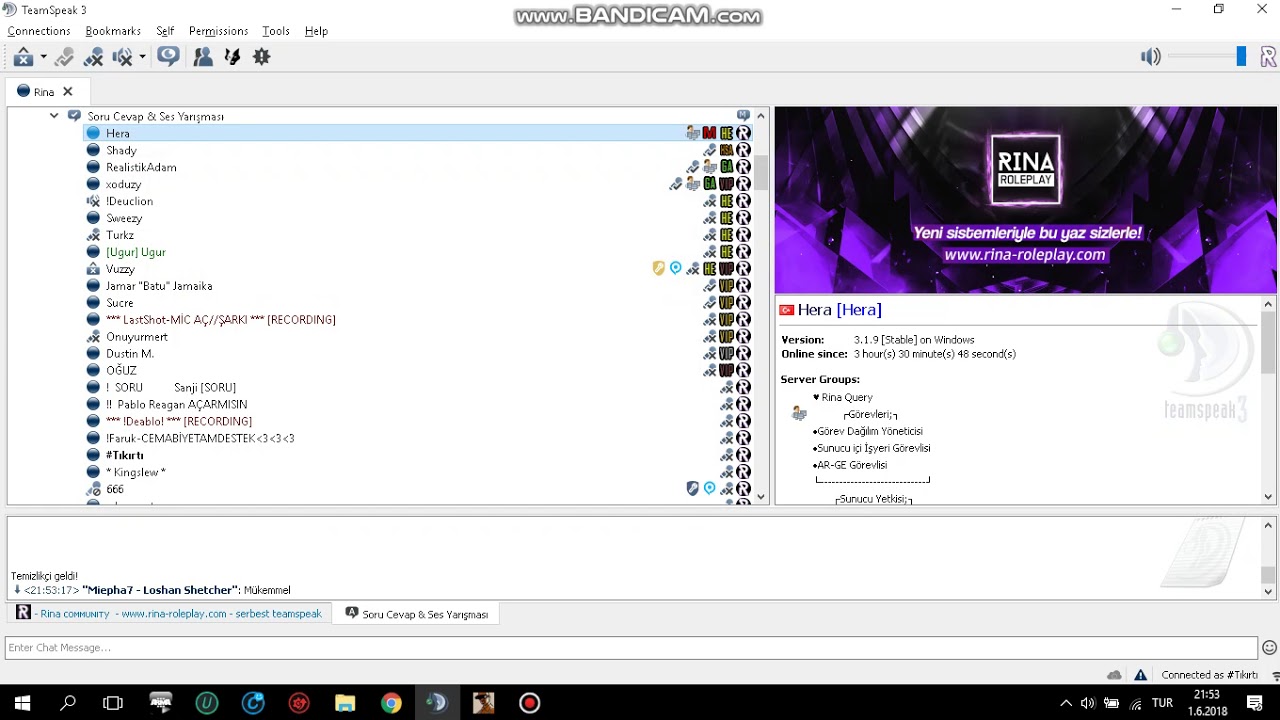The width and height of the screenshot is (1280, 720).
Task: Open the dropdown arrow next to mute speakers
Action: [x=142, y=57]
